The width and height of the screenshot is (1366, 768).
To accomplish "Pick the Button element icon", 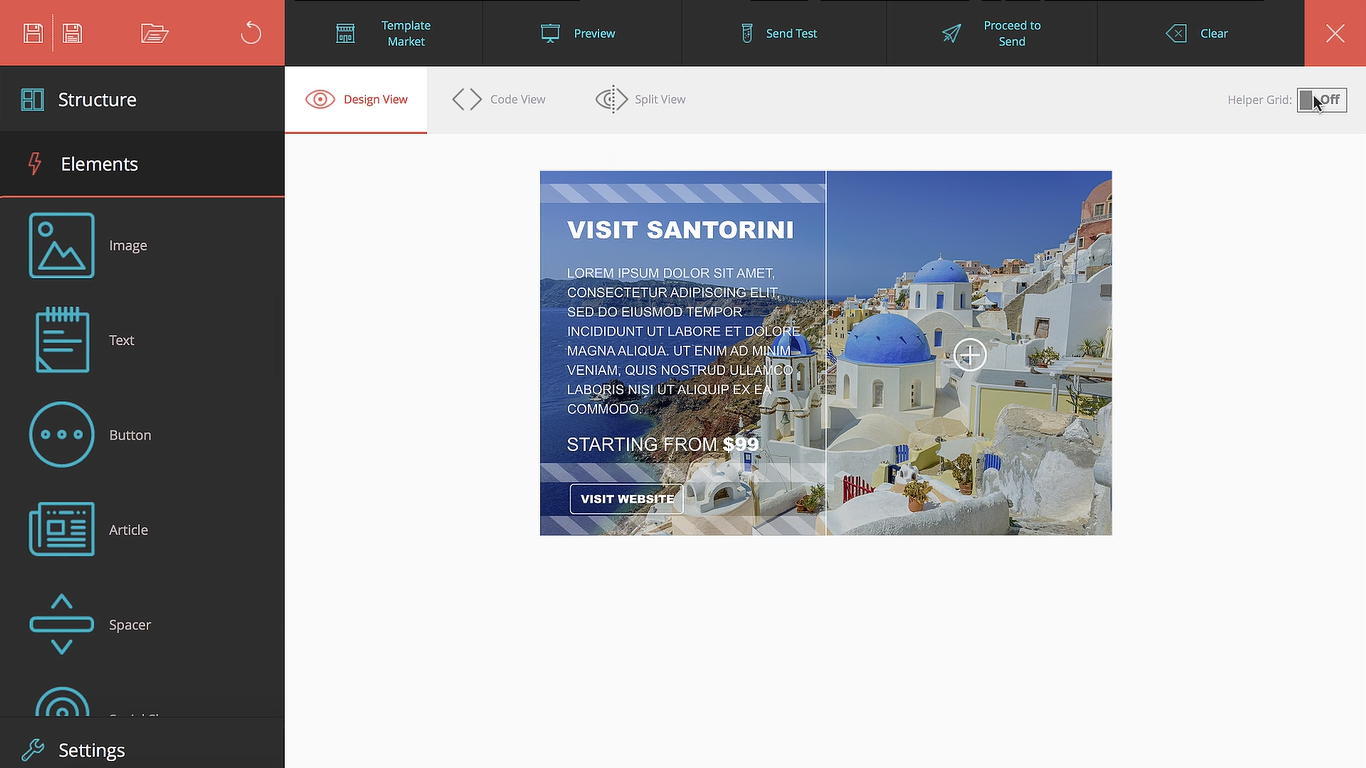I will tap(62, 435).
